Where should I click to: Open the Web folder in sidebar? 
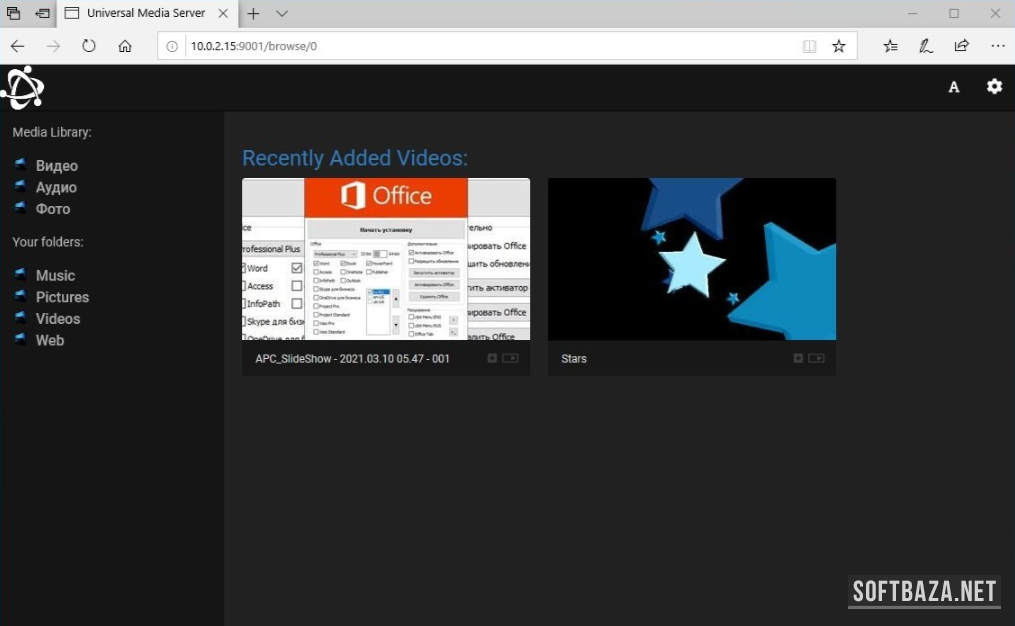coord(50,340)
